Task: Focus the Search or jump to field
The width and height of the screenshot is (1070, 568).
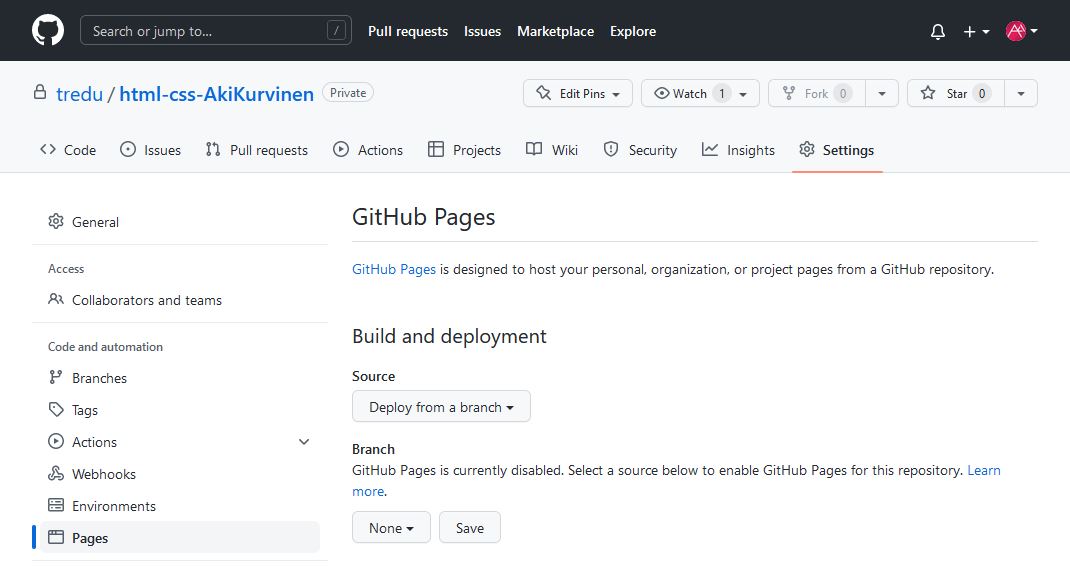Action: (x=216, y=31)
